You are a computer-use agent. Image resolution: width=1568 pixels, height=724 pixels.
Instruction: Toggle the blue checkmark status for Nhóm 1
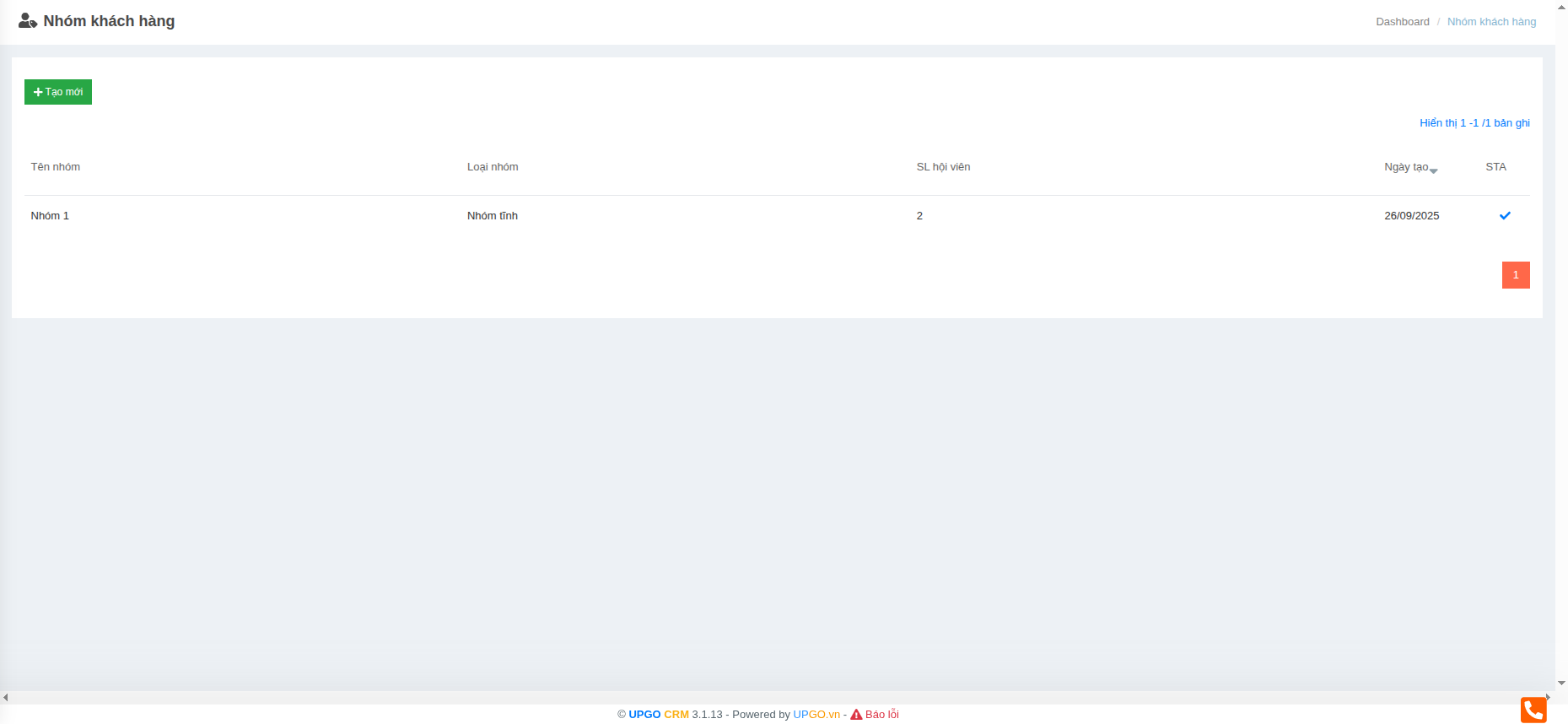pyautogui.click(x=1505, y=216)
